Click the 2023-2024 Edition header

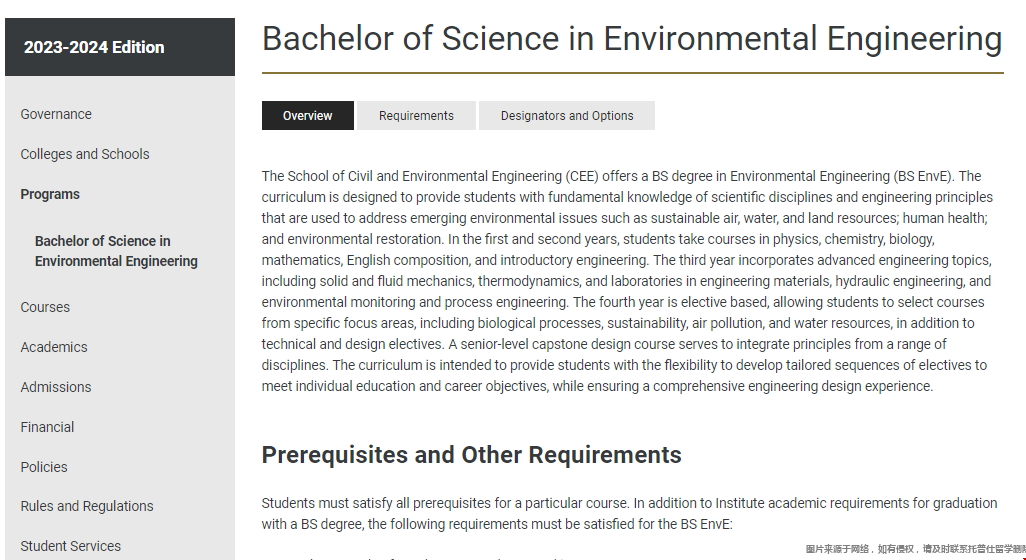click(x=94, y=47)
